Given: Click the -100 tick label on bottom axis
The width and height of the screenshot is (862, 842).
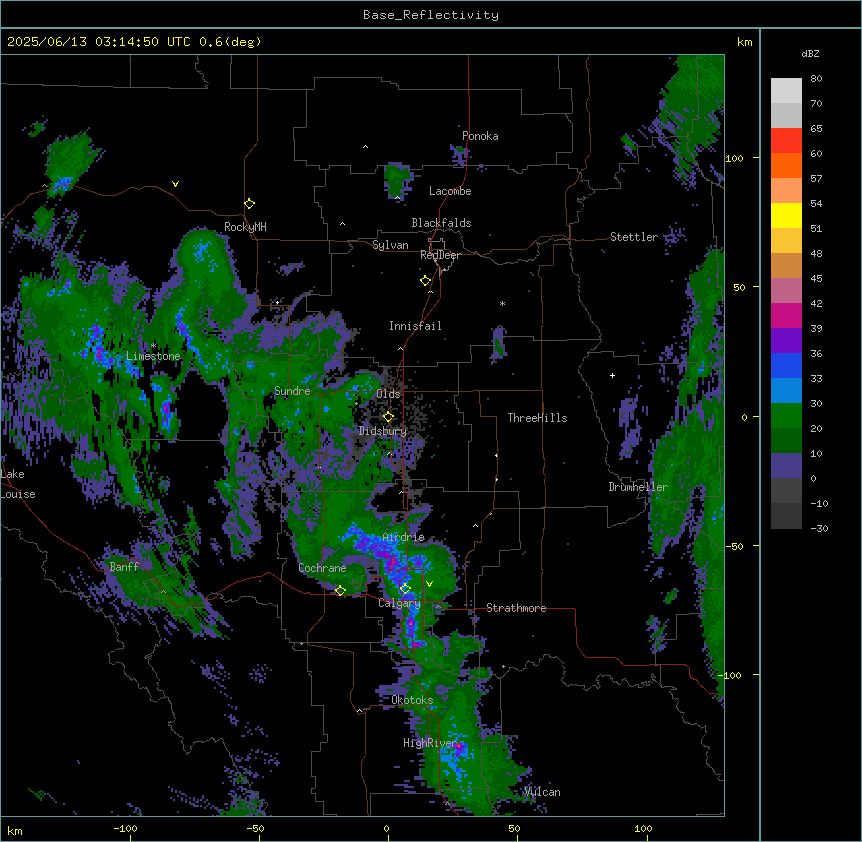Looking at the screenshot, I should [125, 828].
